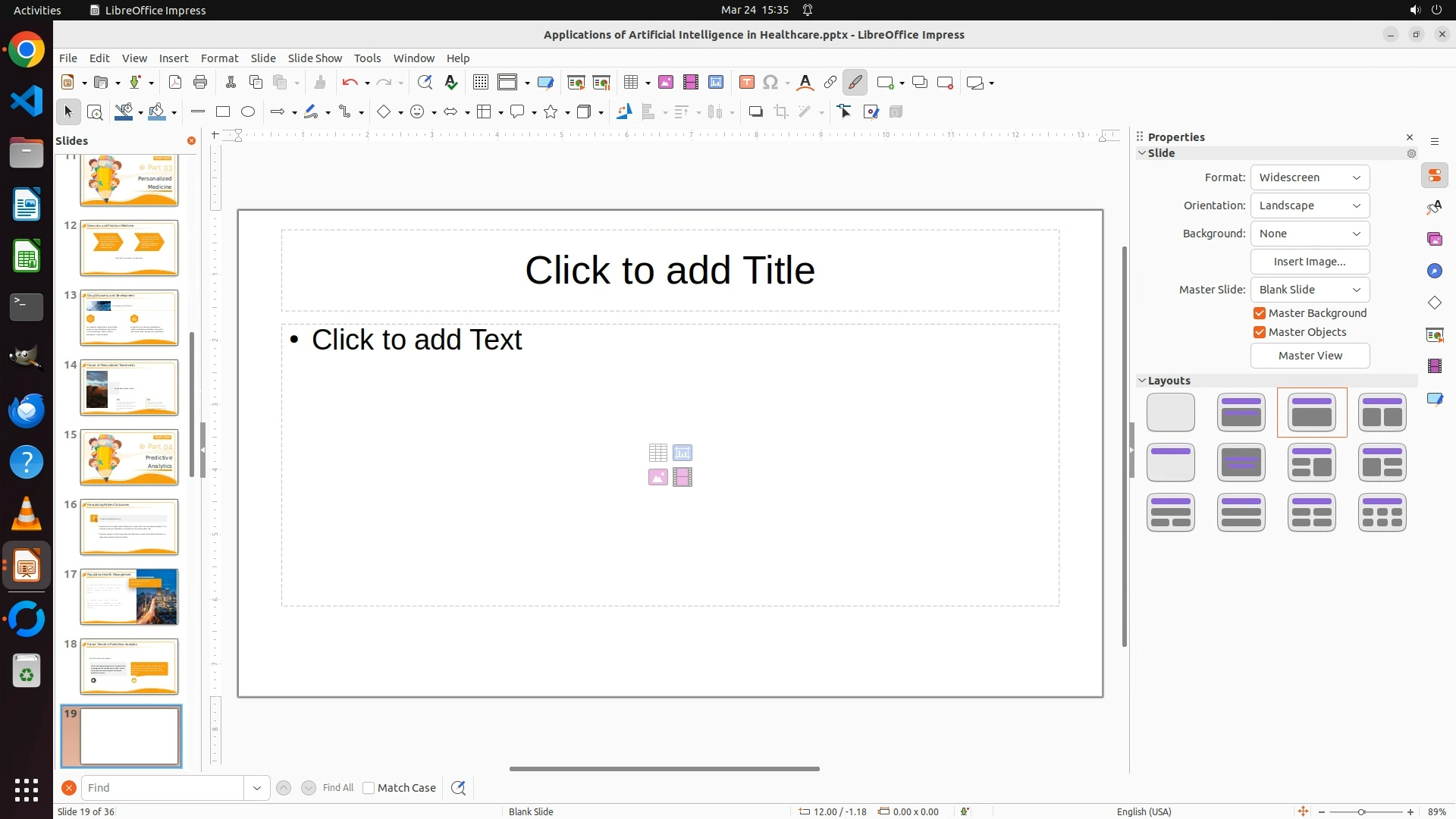The width and height of the screenshot is (1456, 819).
Task: Click the Insert Text Box icon
Action: coord(747,83)
